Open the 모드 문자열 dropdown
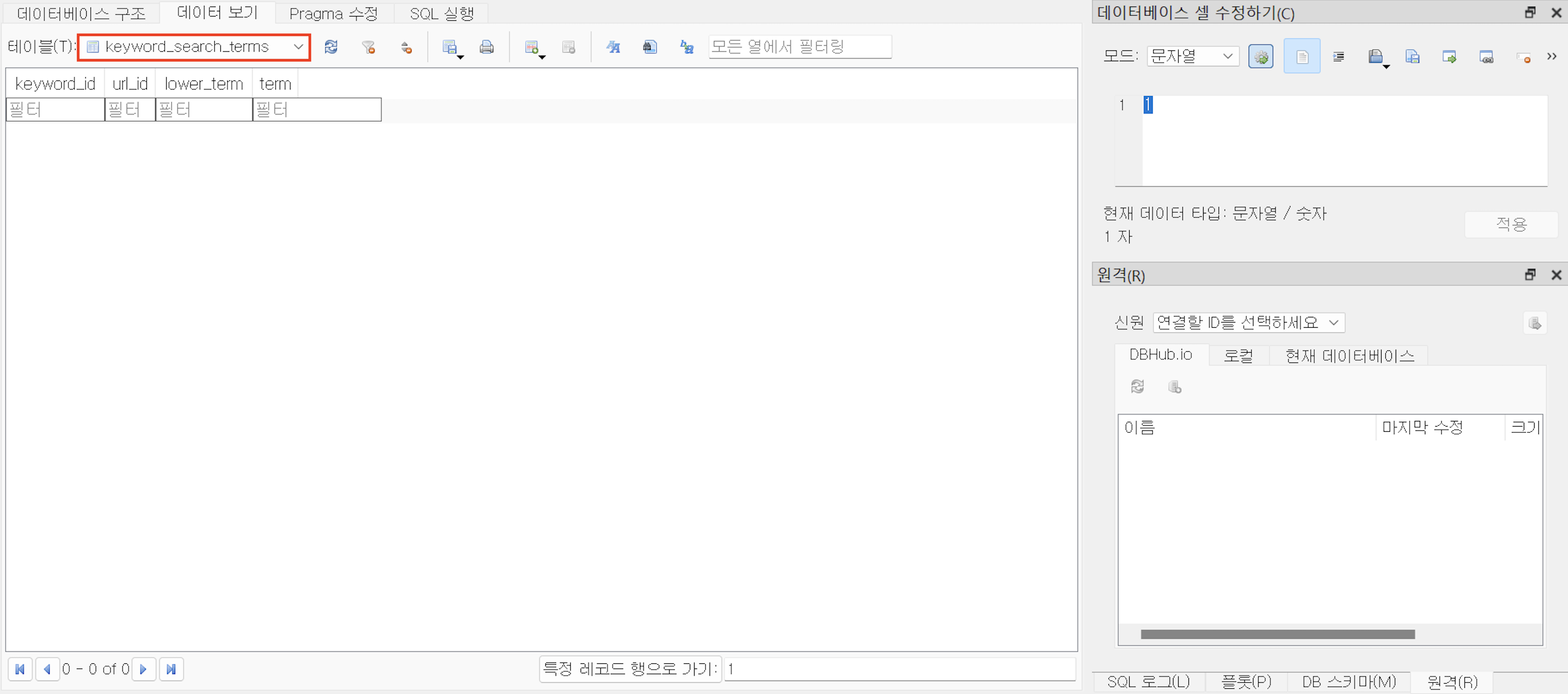The image size is (1568, 694). coord(1192,56)
